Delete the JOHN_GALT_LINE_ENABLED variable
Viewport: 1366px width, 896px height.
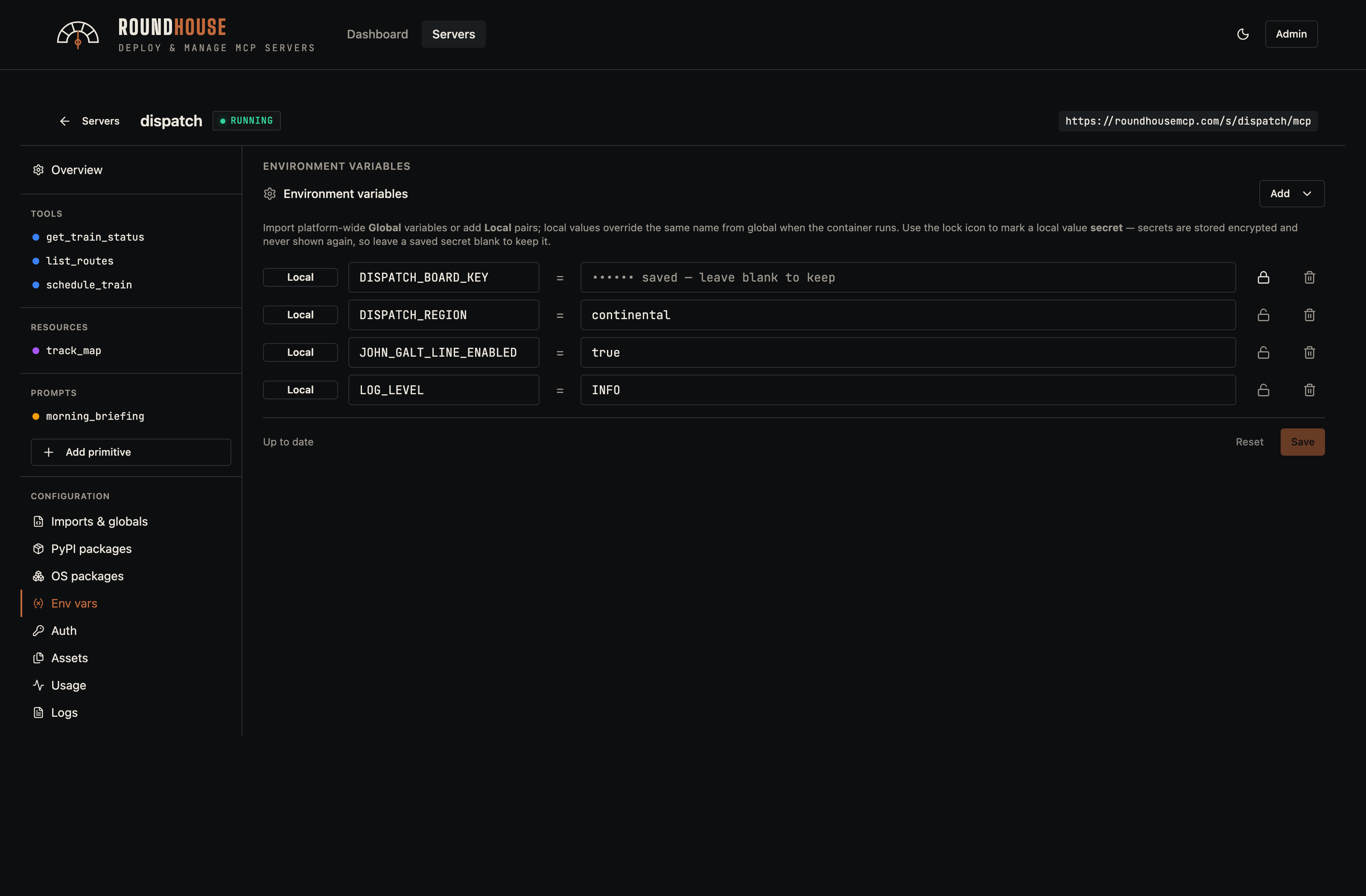click(x=1309, y=353)
